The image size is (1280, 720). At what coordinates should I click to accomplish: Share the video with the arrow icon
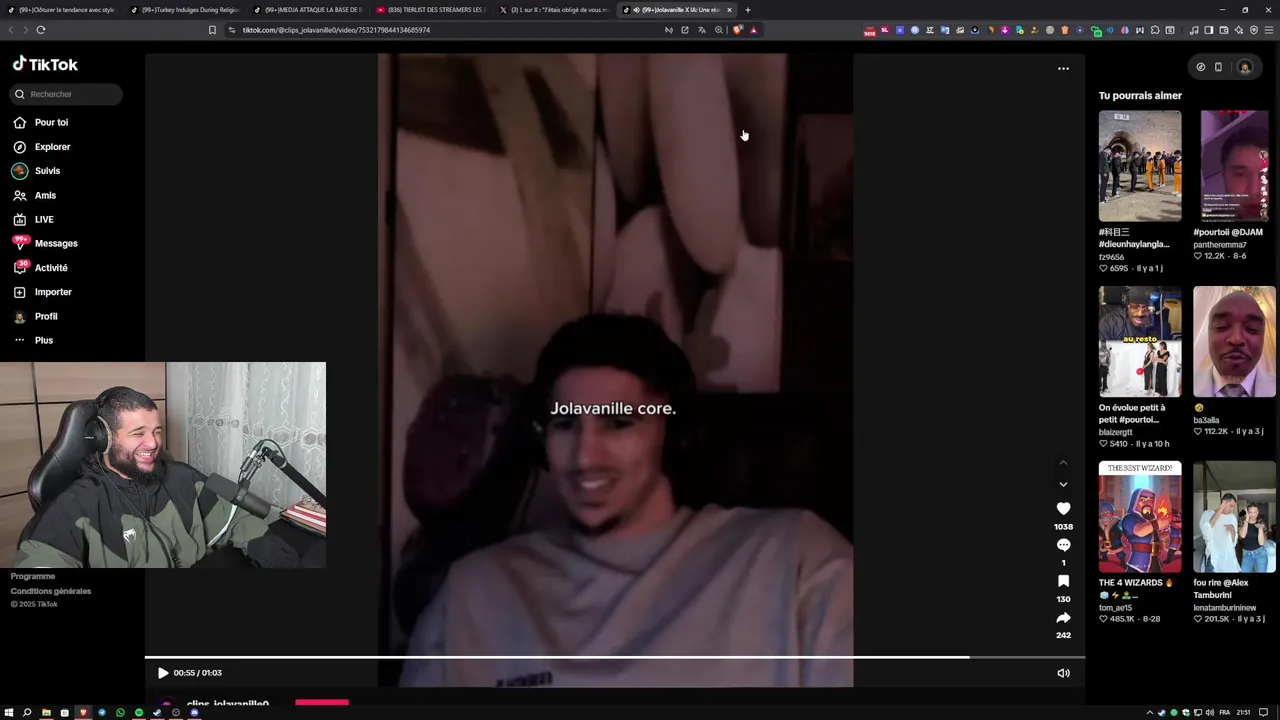pos(1063,618)
